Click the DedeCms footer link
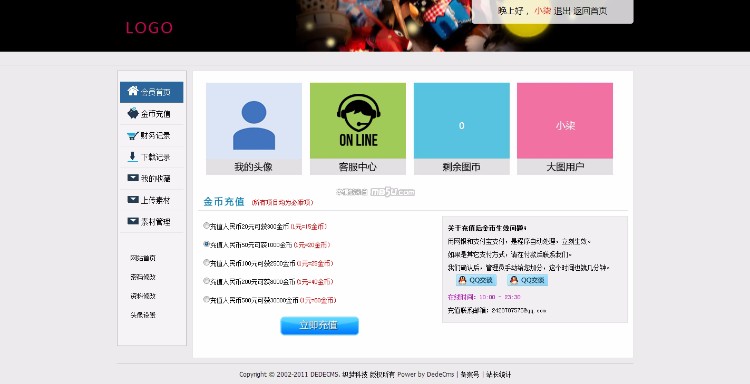Viewport: 750px width, 384px height. point(440,374)
